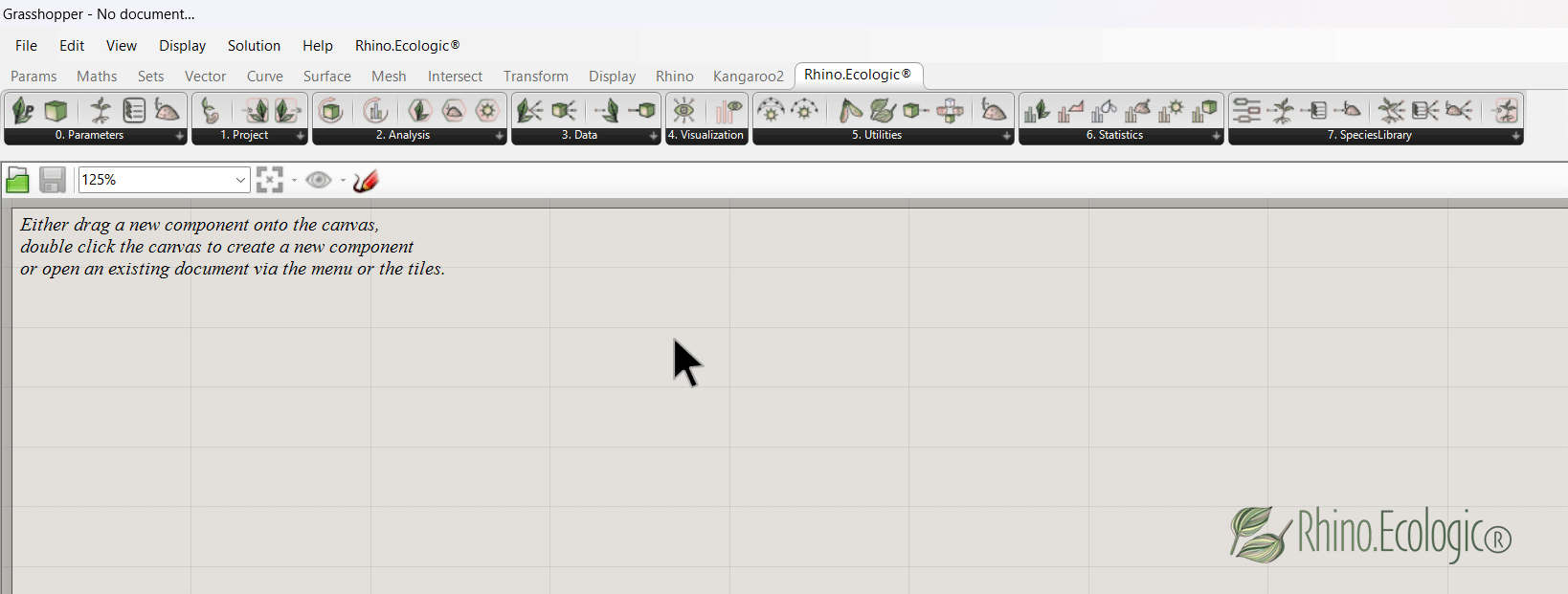Select the sliders filter icon in SpeciesLibrary panel
Screen dimensions: 1568x594
coord(1246,111)
